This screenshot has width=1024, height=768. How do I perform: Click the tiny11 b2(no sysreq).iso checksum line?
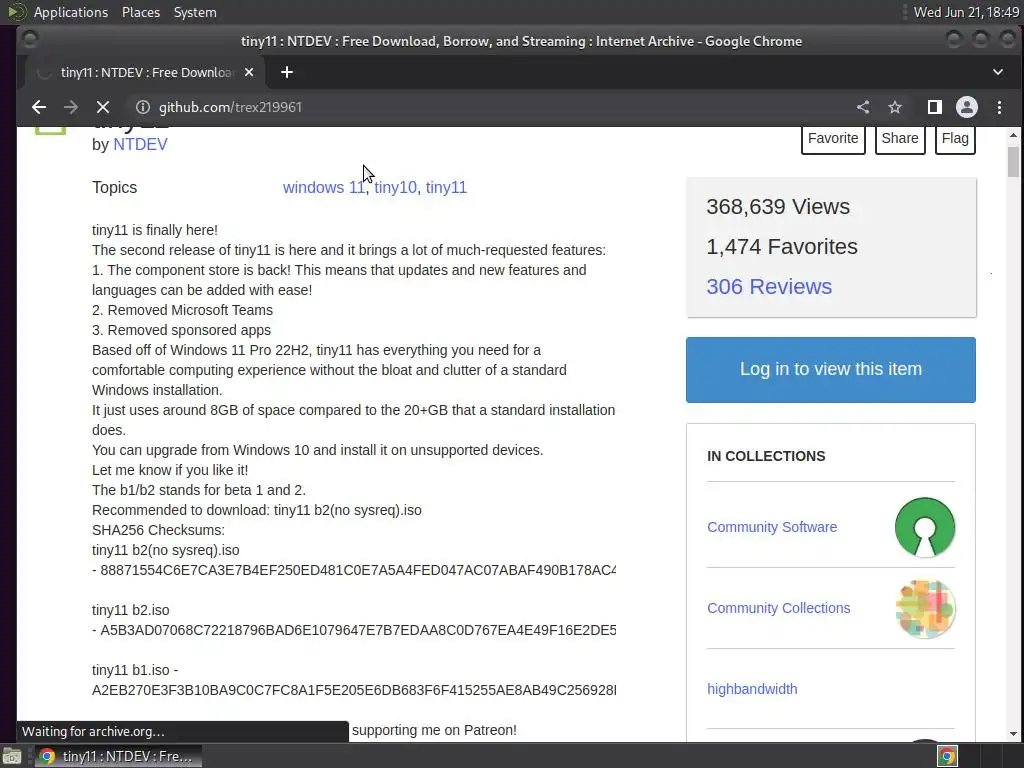(354, 570)
